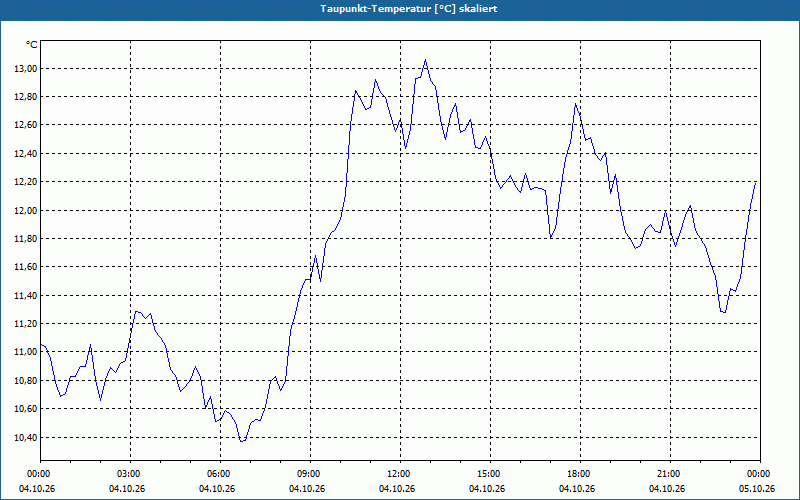Click the 11,40 y-axis label

click(26, 295)
